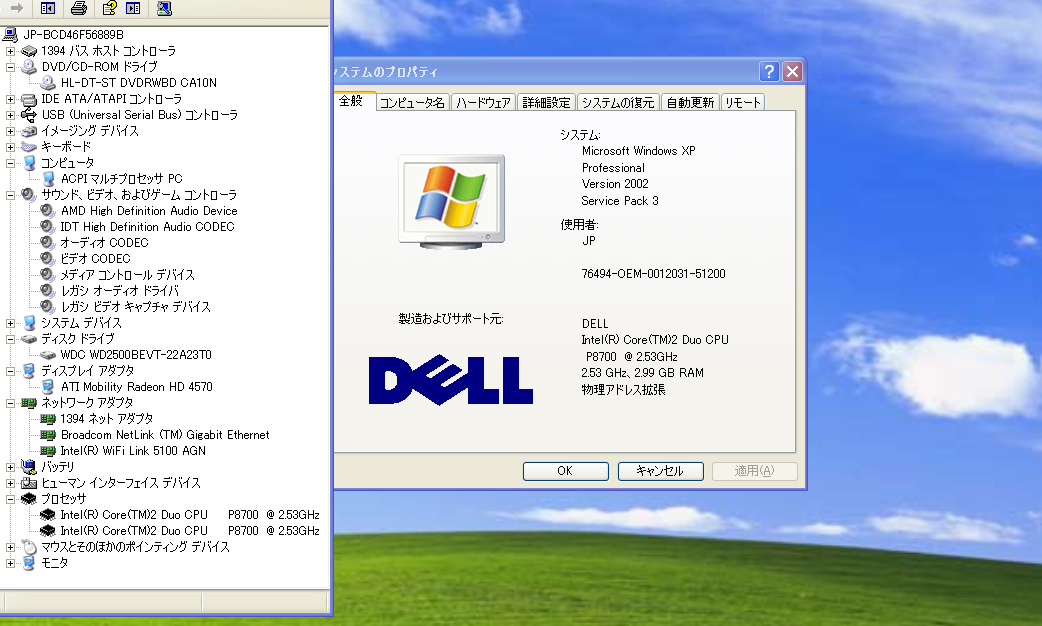Switch to the リモート tab
Screen dimensions: 1042x626
tap(742, 102)
